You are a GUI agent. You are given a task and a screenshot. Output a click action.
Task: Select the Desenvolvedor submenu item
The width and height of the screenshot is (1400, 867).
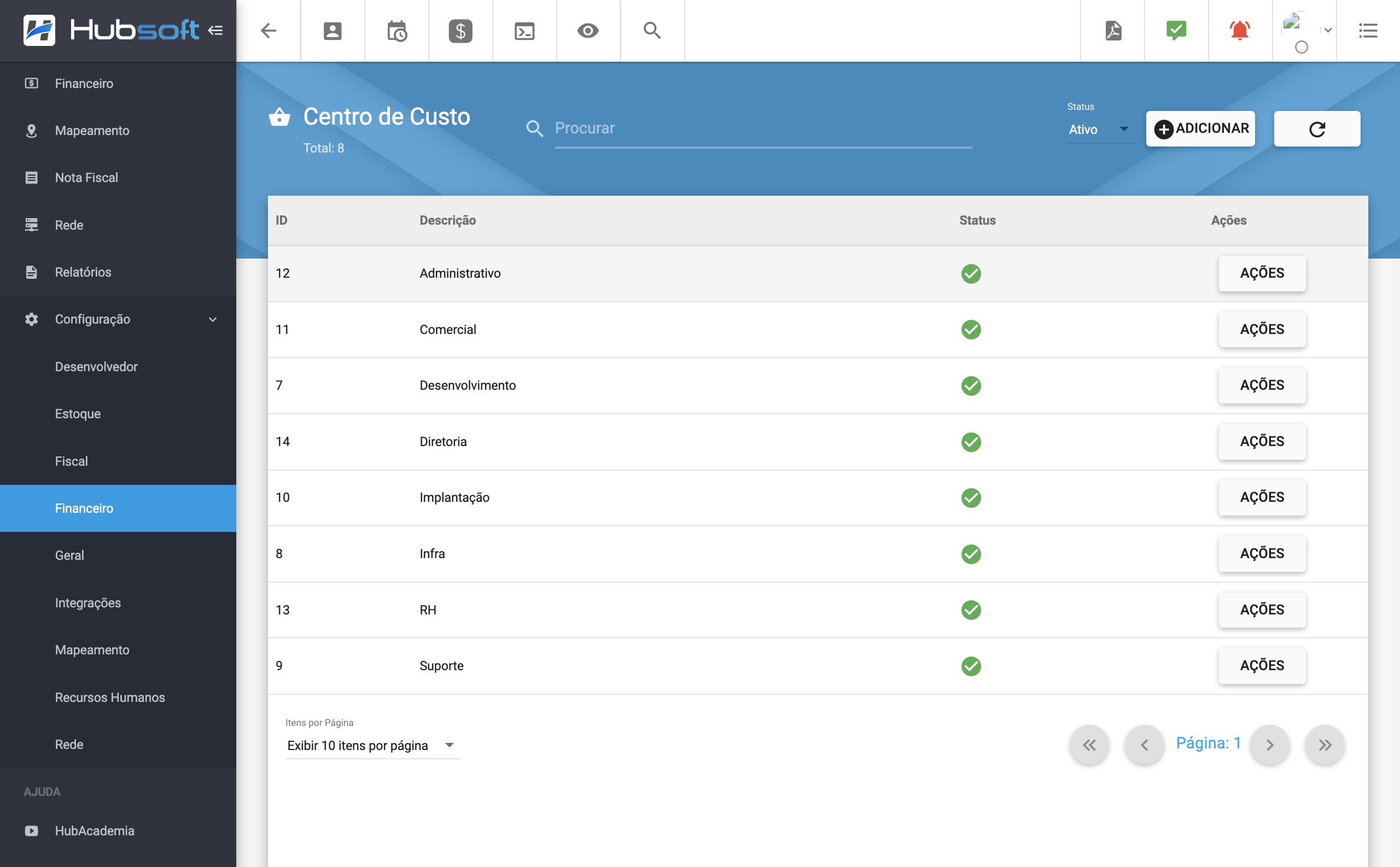[118, 366]
